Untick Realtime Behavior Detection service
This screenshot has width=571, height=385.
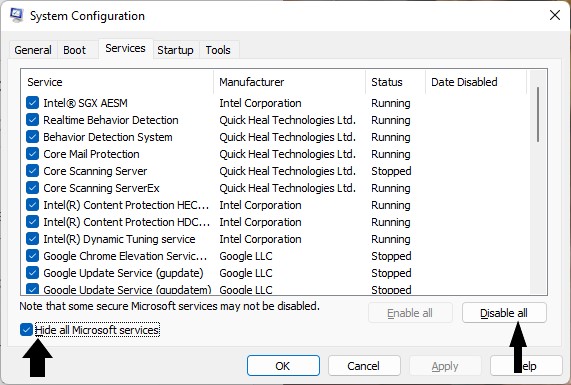[x=32, y=120]
